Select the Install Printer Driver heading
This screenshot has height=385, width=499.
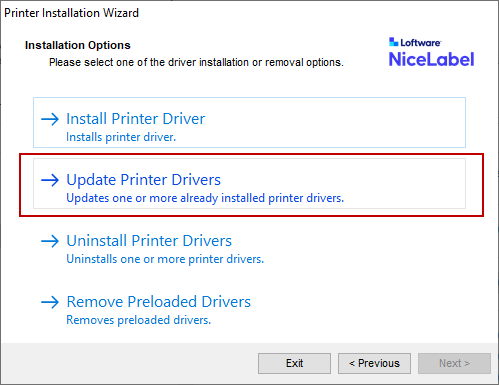click(x=136, y=119)
